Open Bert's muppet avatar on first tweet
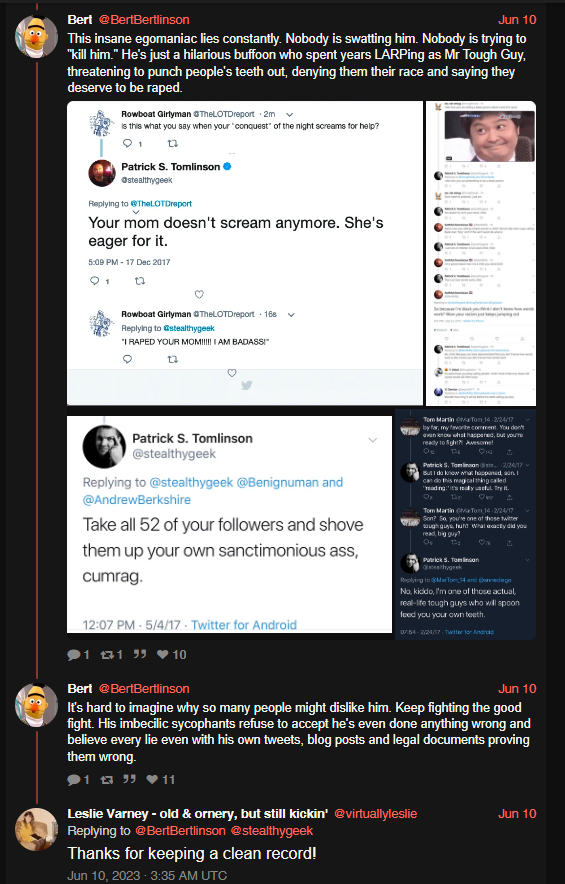565x884 pixels. (x=36, y=36)
